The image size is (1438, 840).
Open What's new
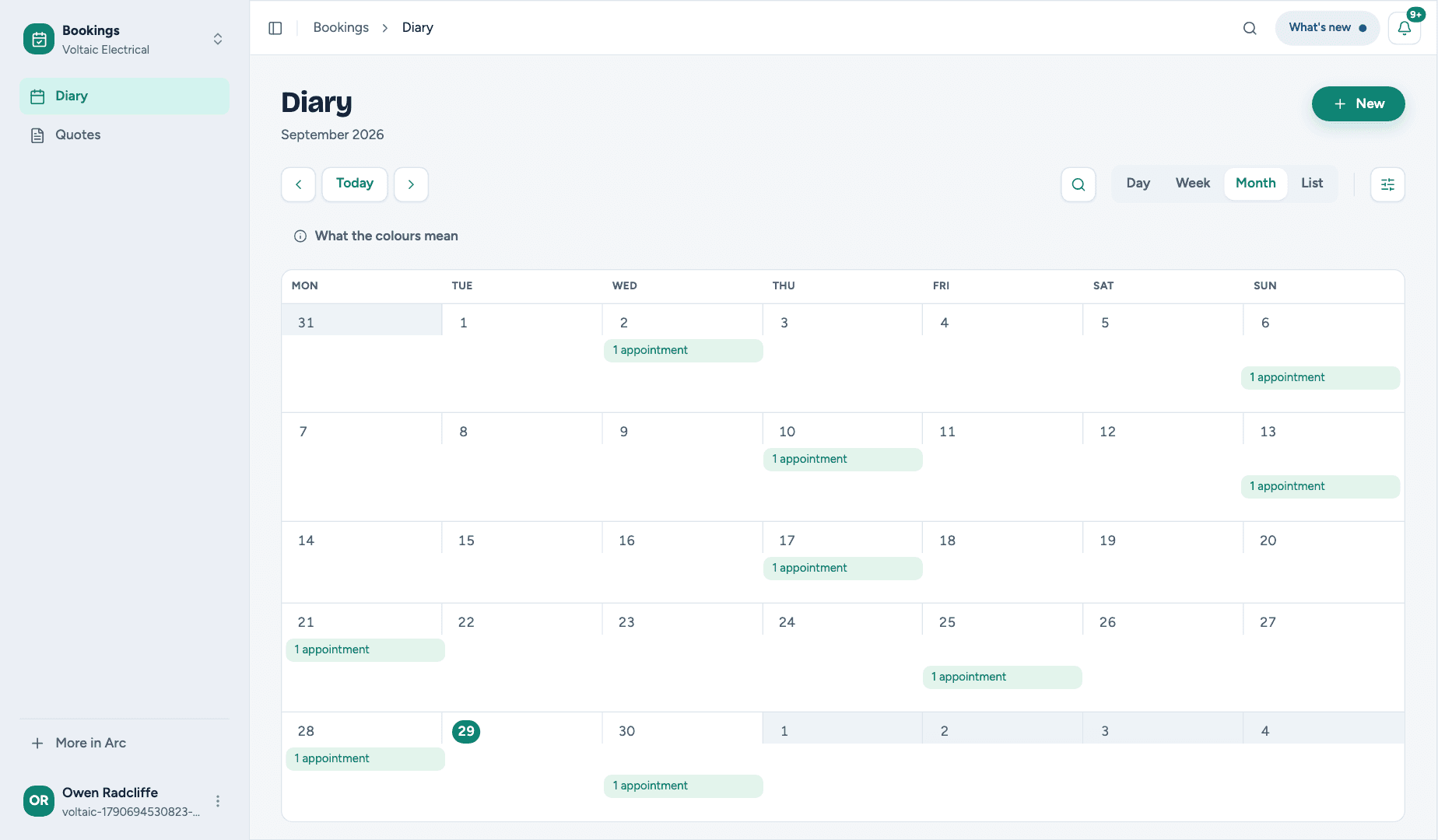pyautogui.click(x=1327, y=28)
